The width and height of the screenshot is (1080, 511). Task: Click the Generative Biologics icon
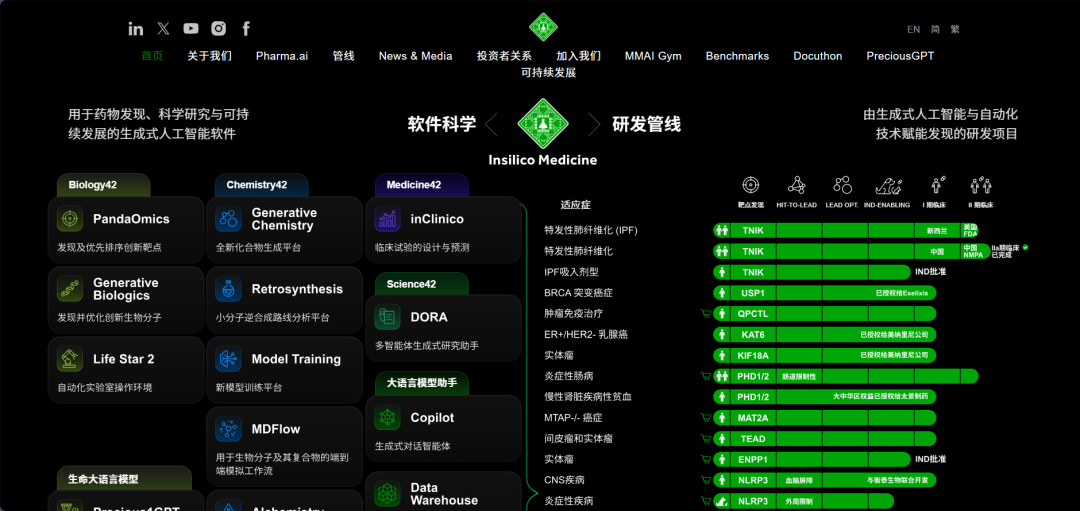pyautogui.click(x=70, y=289)
